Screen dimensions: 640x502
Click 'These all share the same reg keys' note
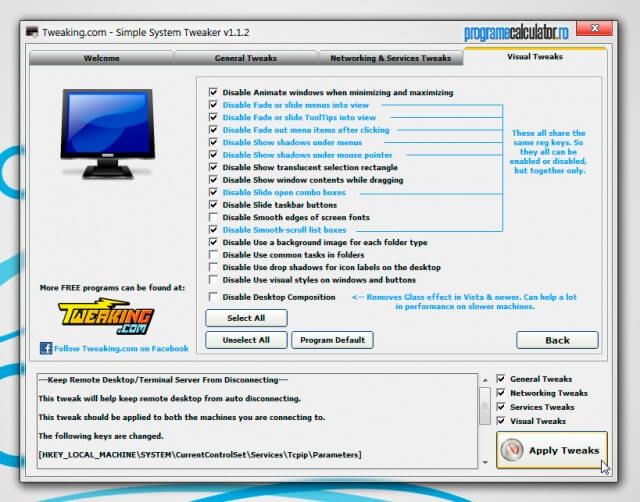tap(548, 152)
